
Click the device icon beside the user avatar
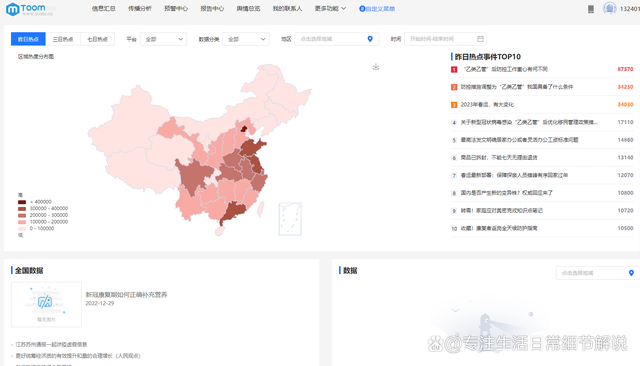point(591,9)
